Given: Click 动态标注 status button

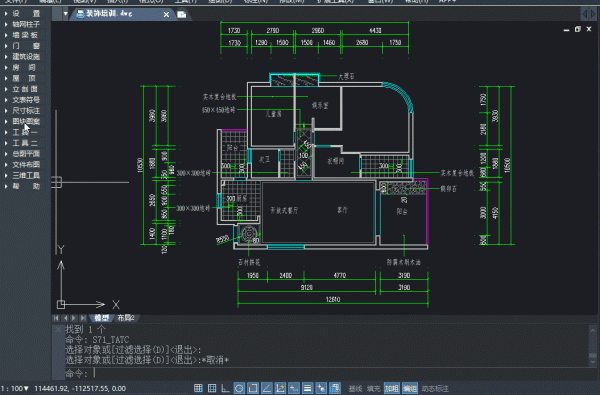Looking at the screenshot, I should [435, 388].
